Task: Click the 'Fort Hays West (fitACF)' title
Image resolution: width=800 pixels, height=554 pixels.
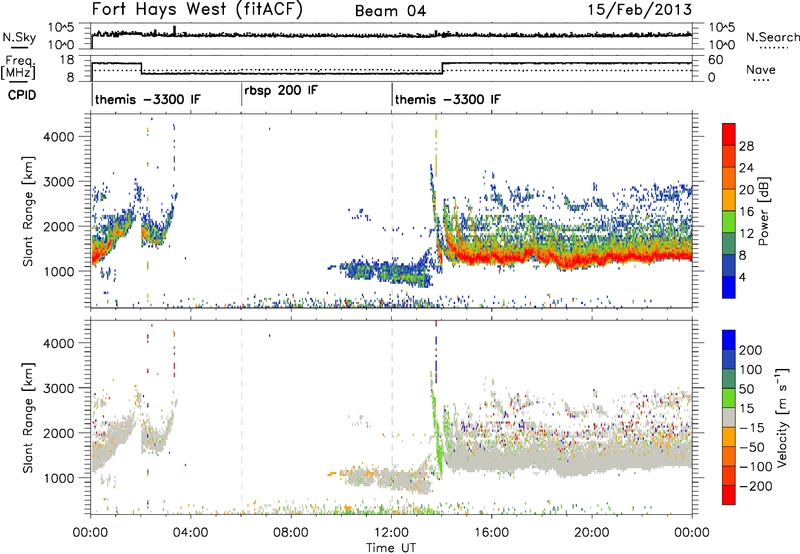Action: pos(197,10)
